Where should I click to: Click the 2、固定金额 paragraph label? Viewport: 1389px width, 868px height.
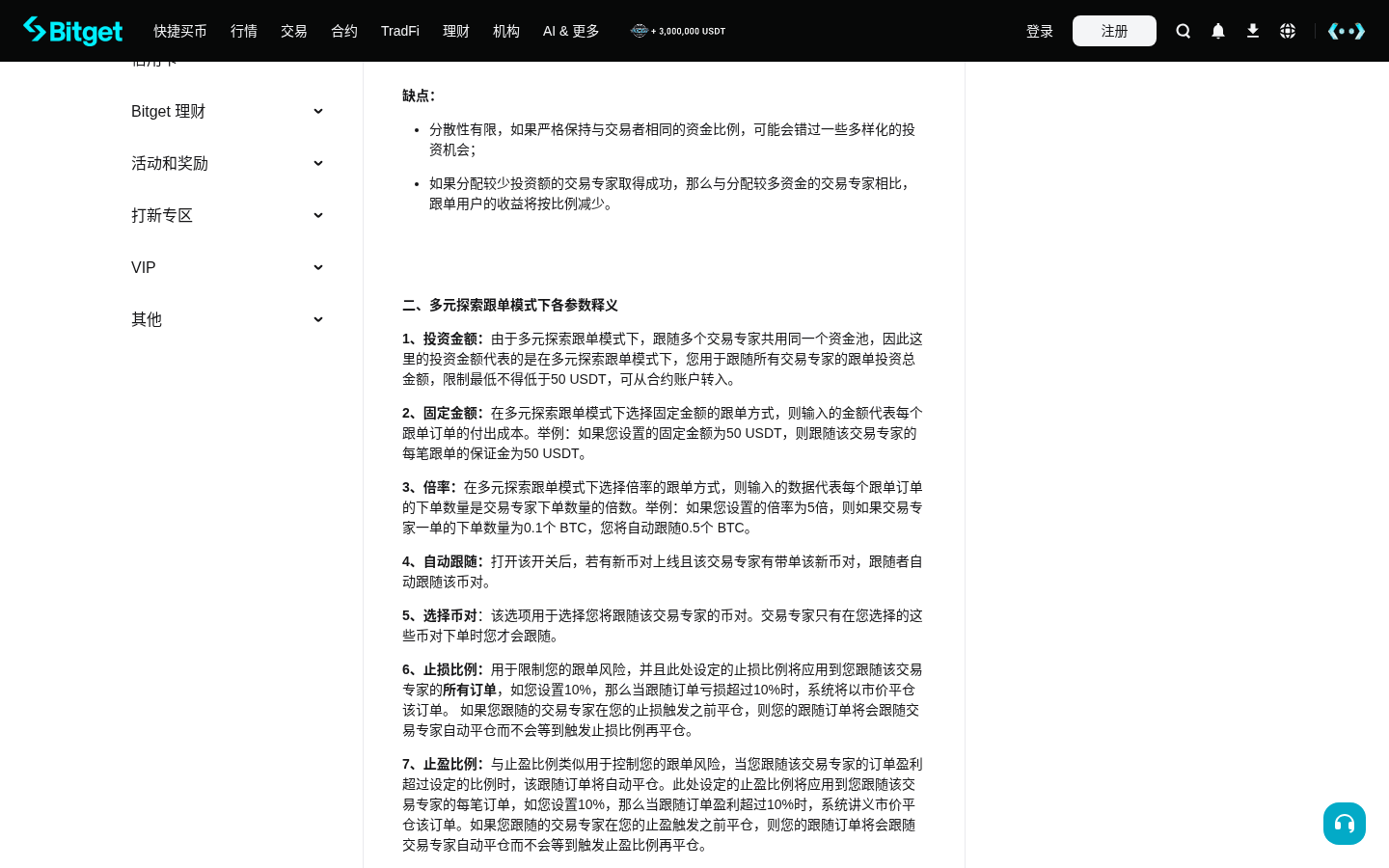(x=443, y=413)
